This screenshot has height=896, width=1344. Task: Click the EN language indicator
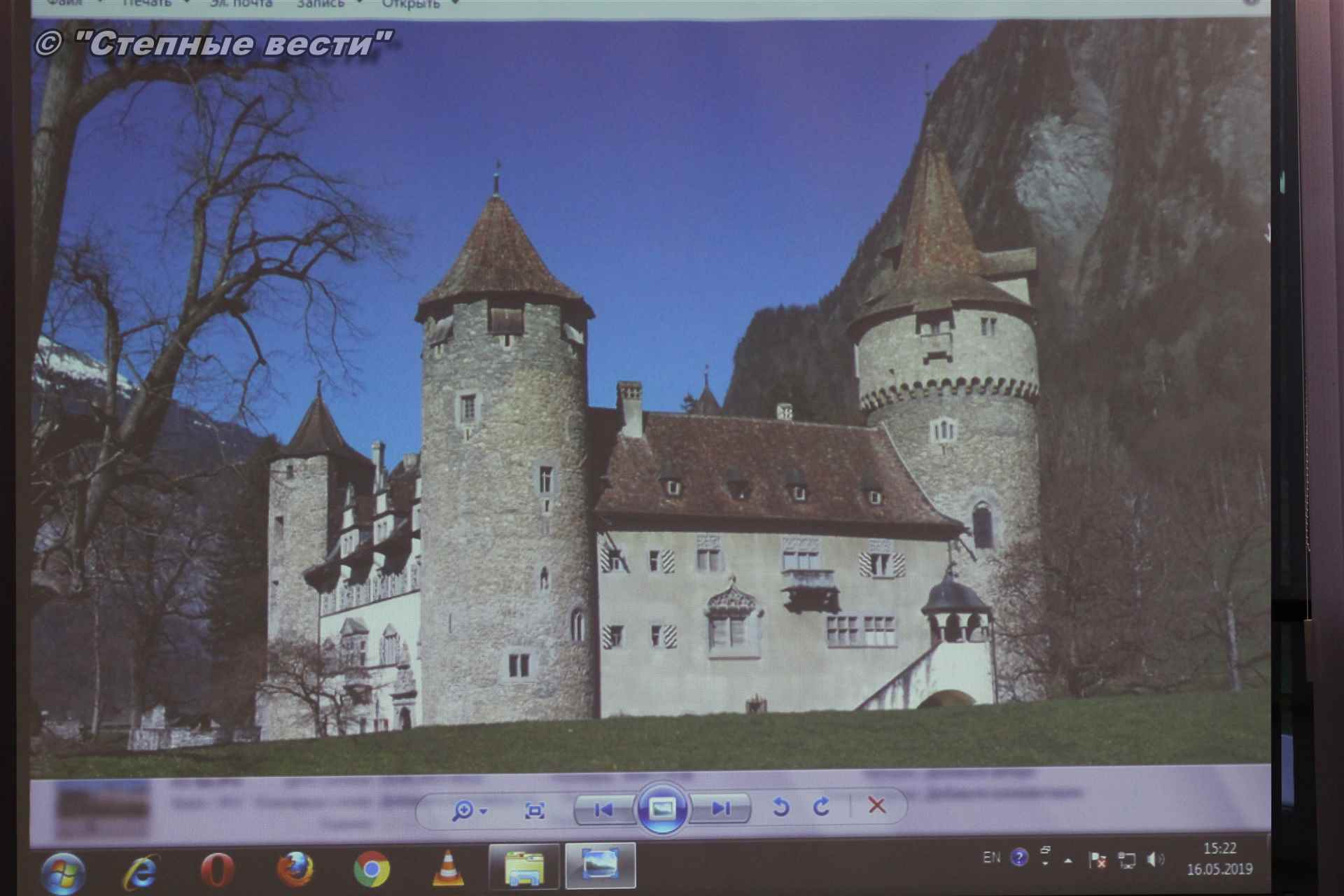coord(991,857)
